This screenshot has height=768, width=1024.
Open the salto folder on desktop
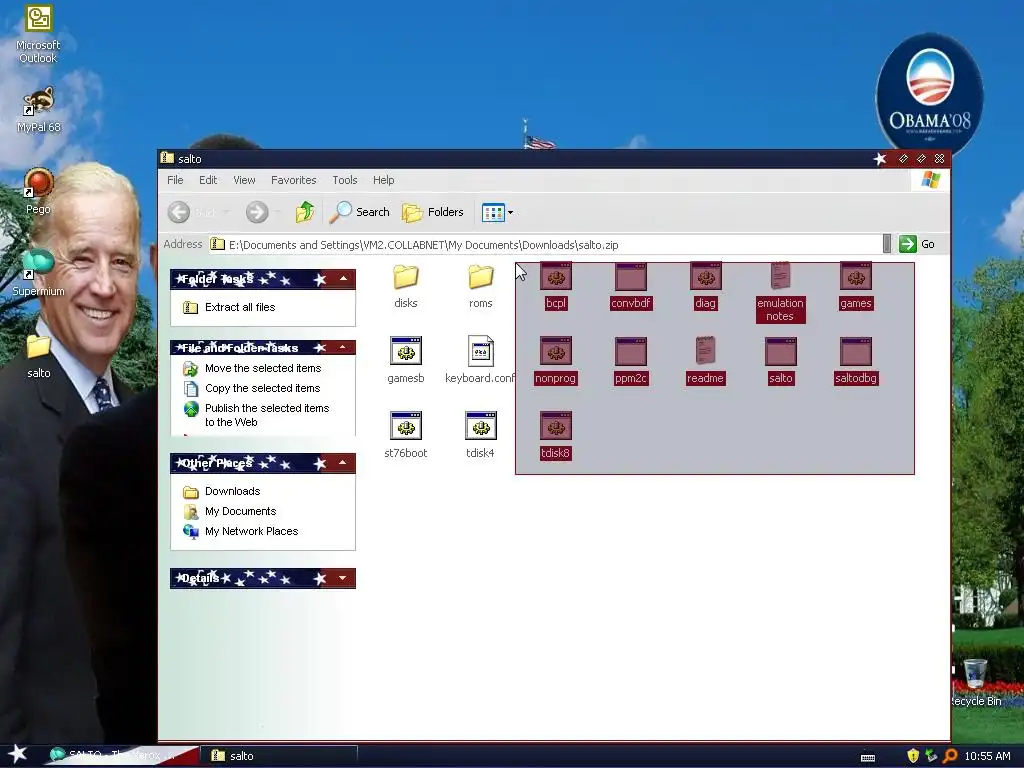coord(39,357)
